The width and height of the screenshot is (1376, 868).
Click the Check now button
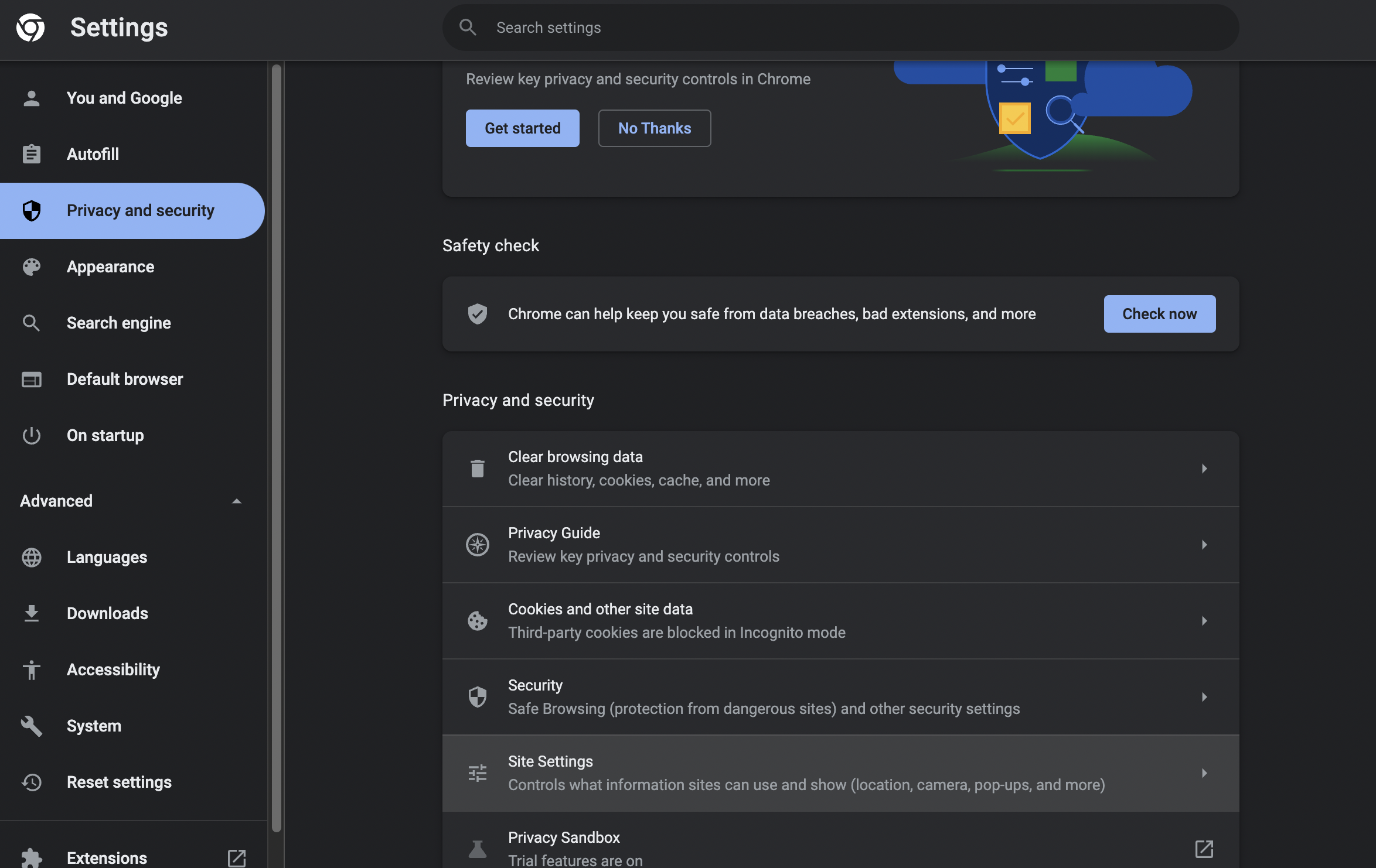1159,314
